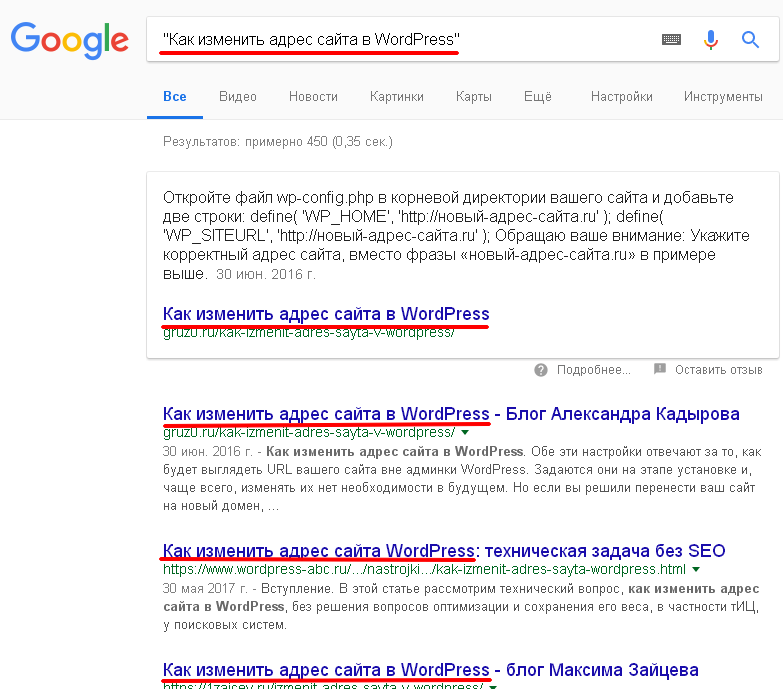Click the feedback flag icon beside Оставить отзыв
The image size is (783, 689).
pyautogui.click(x=660, y=369)
